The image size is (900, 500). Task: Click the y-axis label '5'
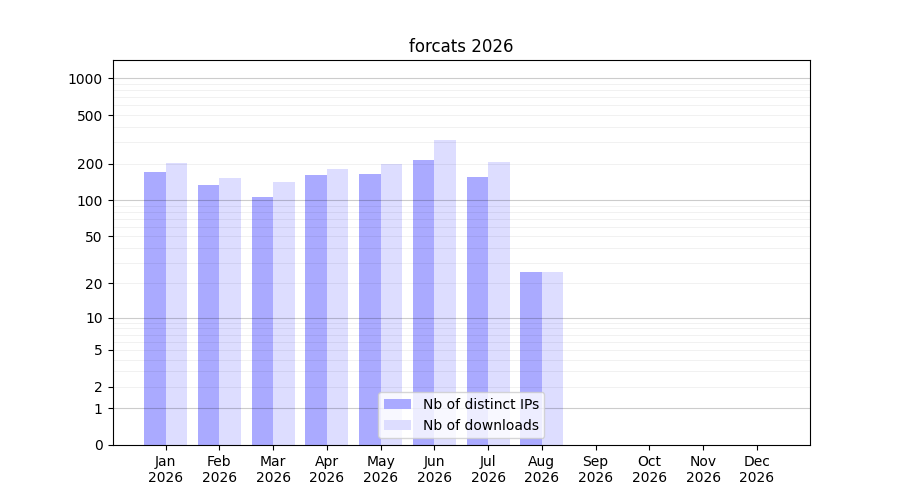pos(98,350)
